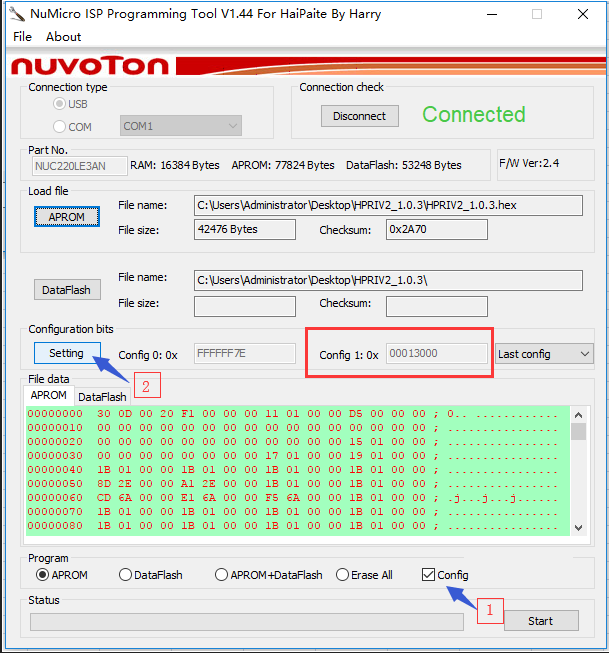This screenshot has width=609, height=653.
Task: Click hex data row 00000050
Action: [x=292, y=484]
